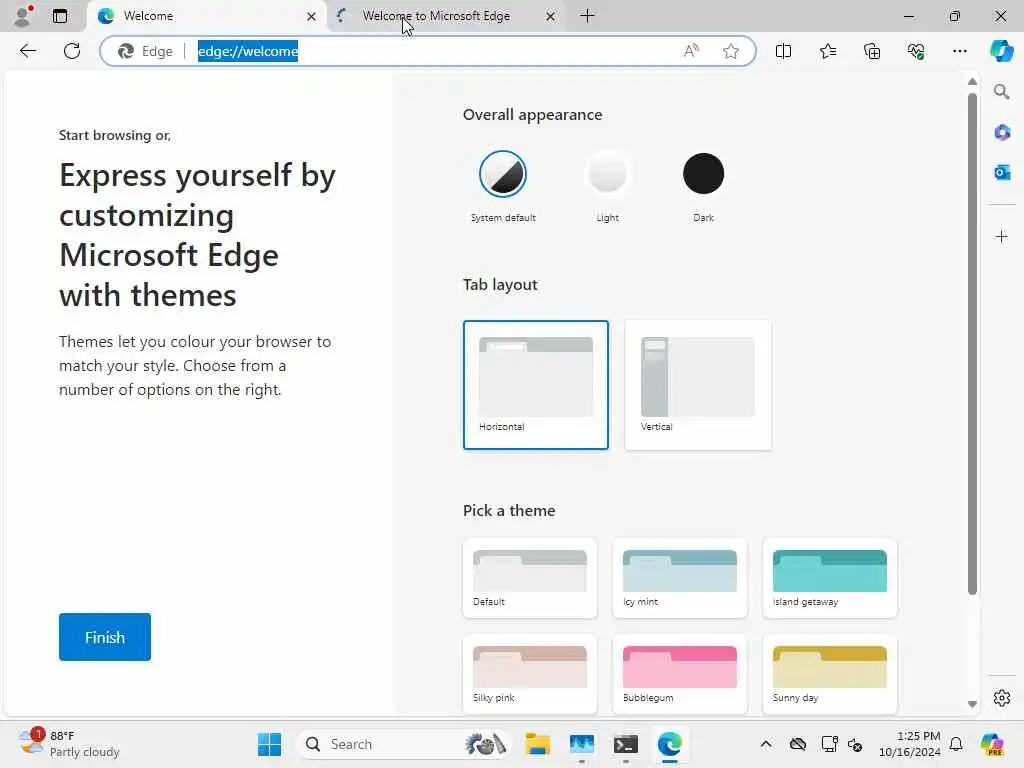Switch to the Welcome tab
This screenshot has width=1024, height=768.
[x=206, y=16]
